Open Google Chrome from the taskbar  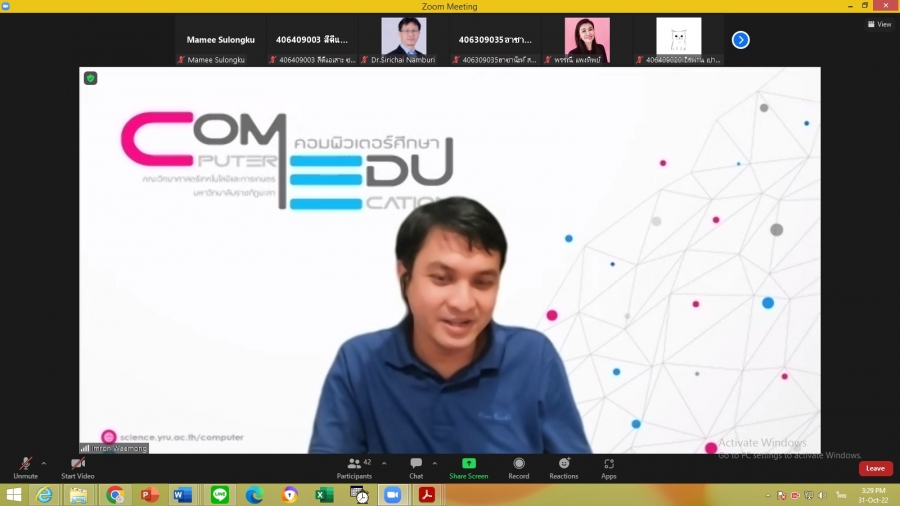coord(115,495)
